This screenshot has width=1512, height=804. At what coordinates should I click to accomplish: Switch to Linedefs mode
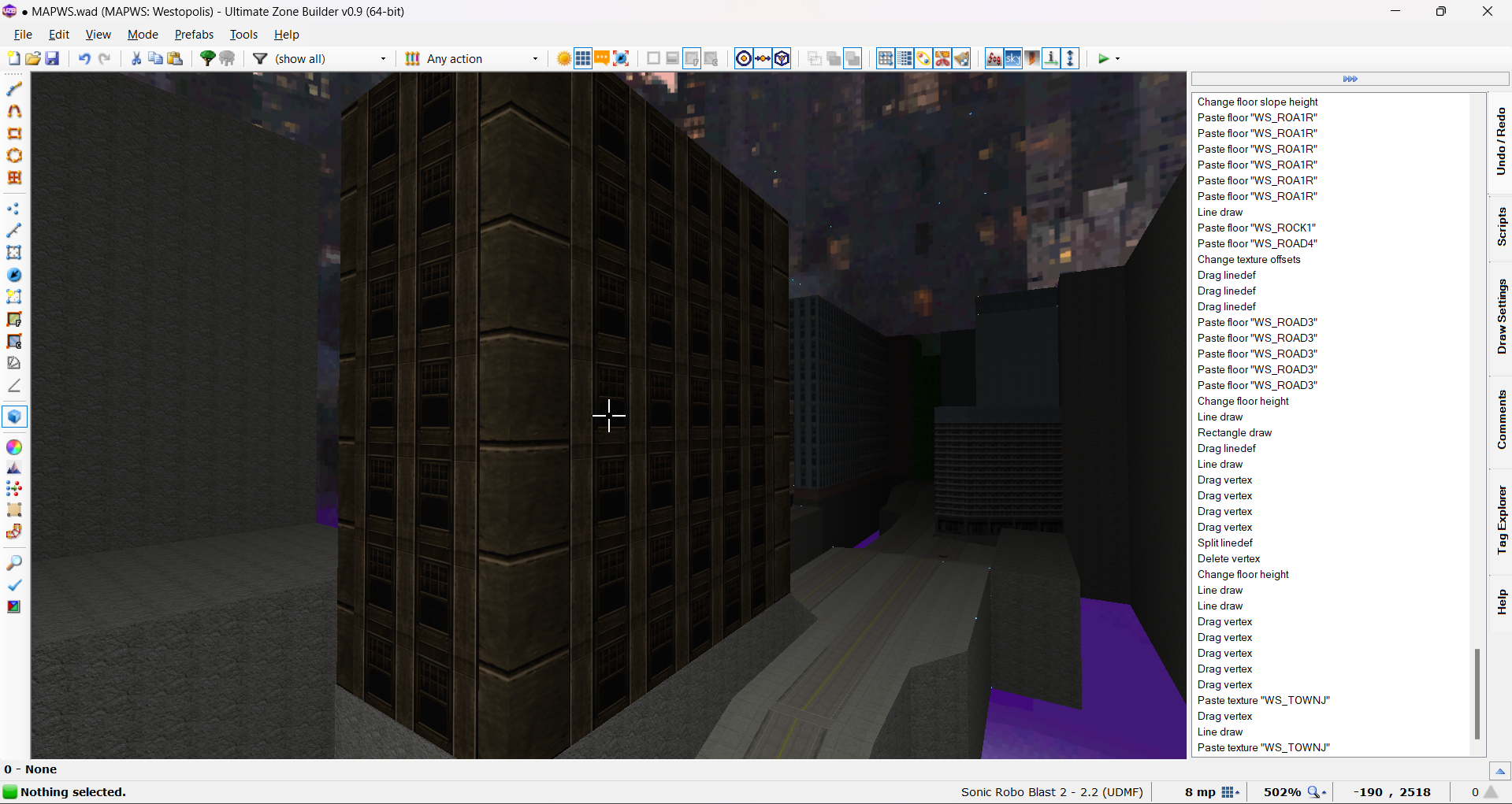(x=14, y=231)
